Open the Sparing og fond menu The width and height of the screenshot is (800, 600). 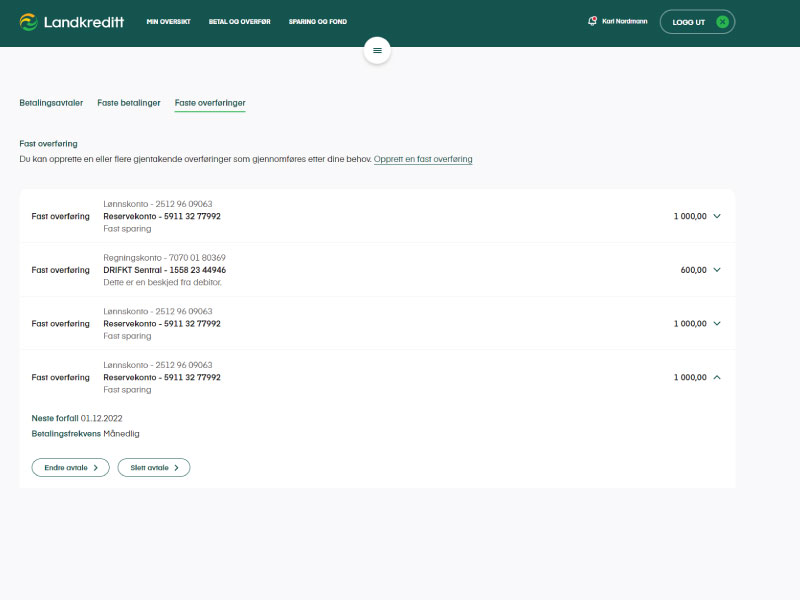coord(318,21)
